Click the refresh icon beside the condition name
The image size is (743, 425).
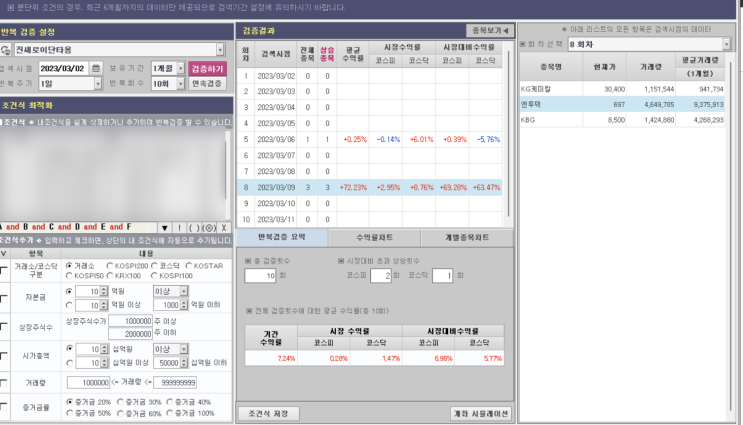[x=6, y=50]
